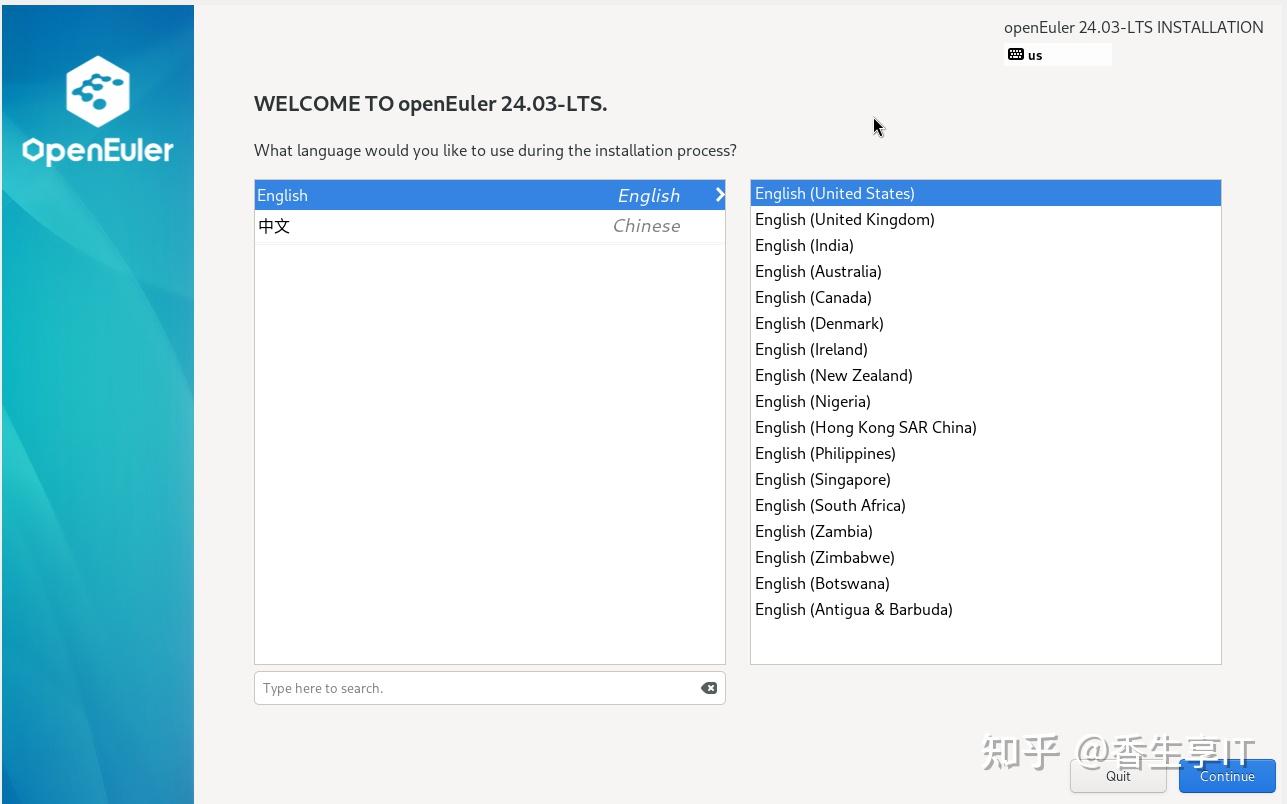Pick English (Philippines) locale
The image size is (1287, 804).
coord(825,453)
